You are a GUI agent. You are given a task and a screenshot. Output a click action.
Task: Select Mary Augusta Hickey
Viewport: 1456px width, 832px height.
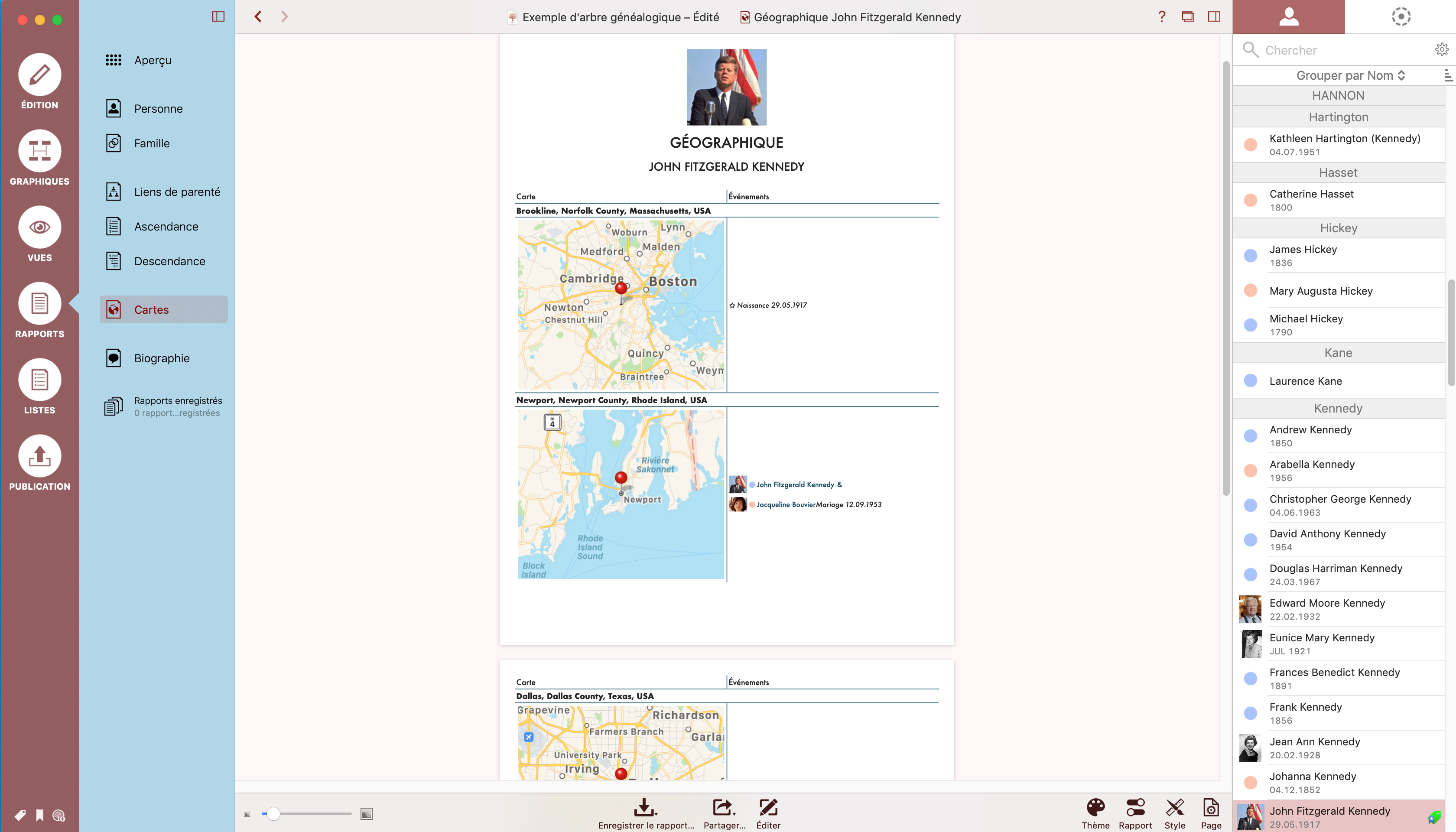1338,291
